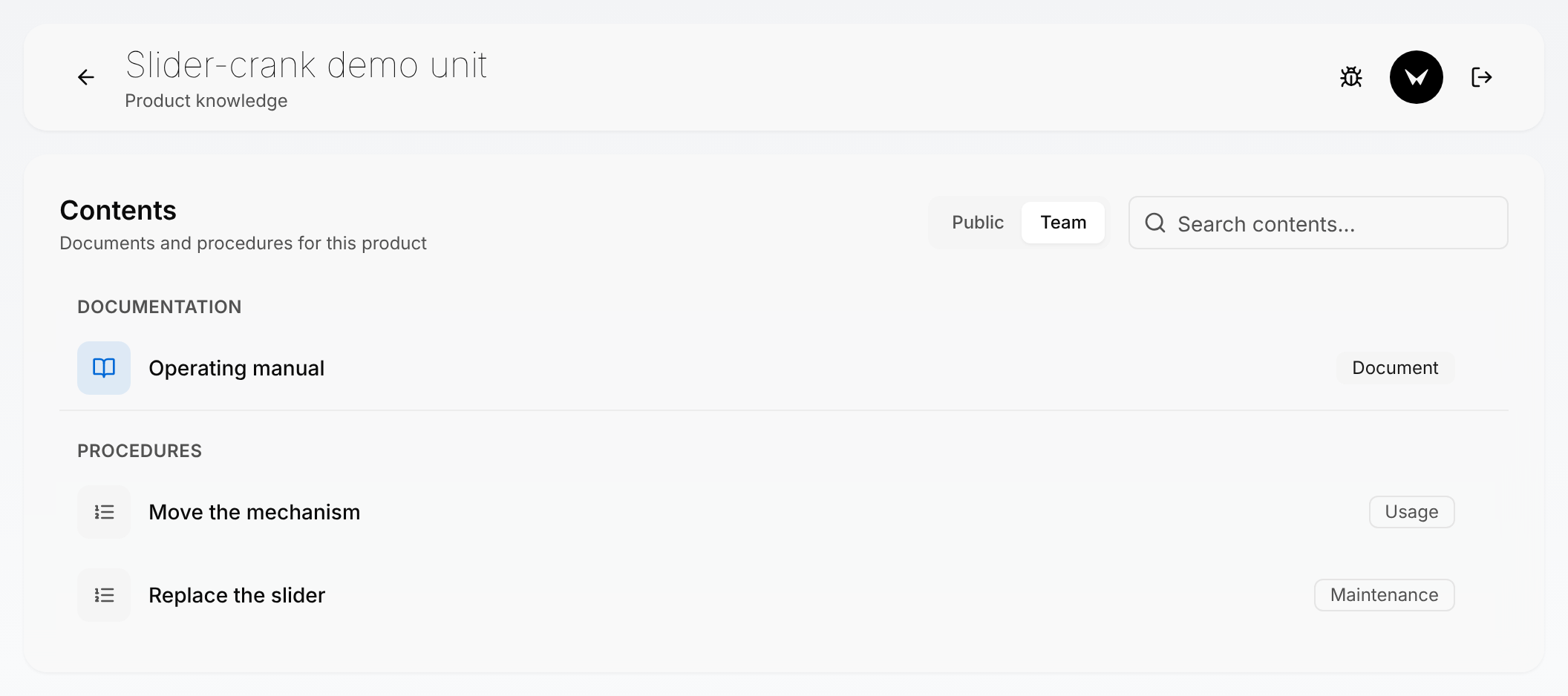1568x696 pixels.
Task: Click the Product knowledge subtitle
Action: point(206,101)
